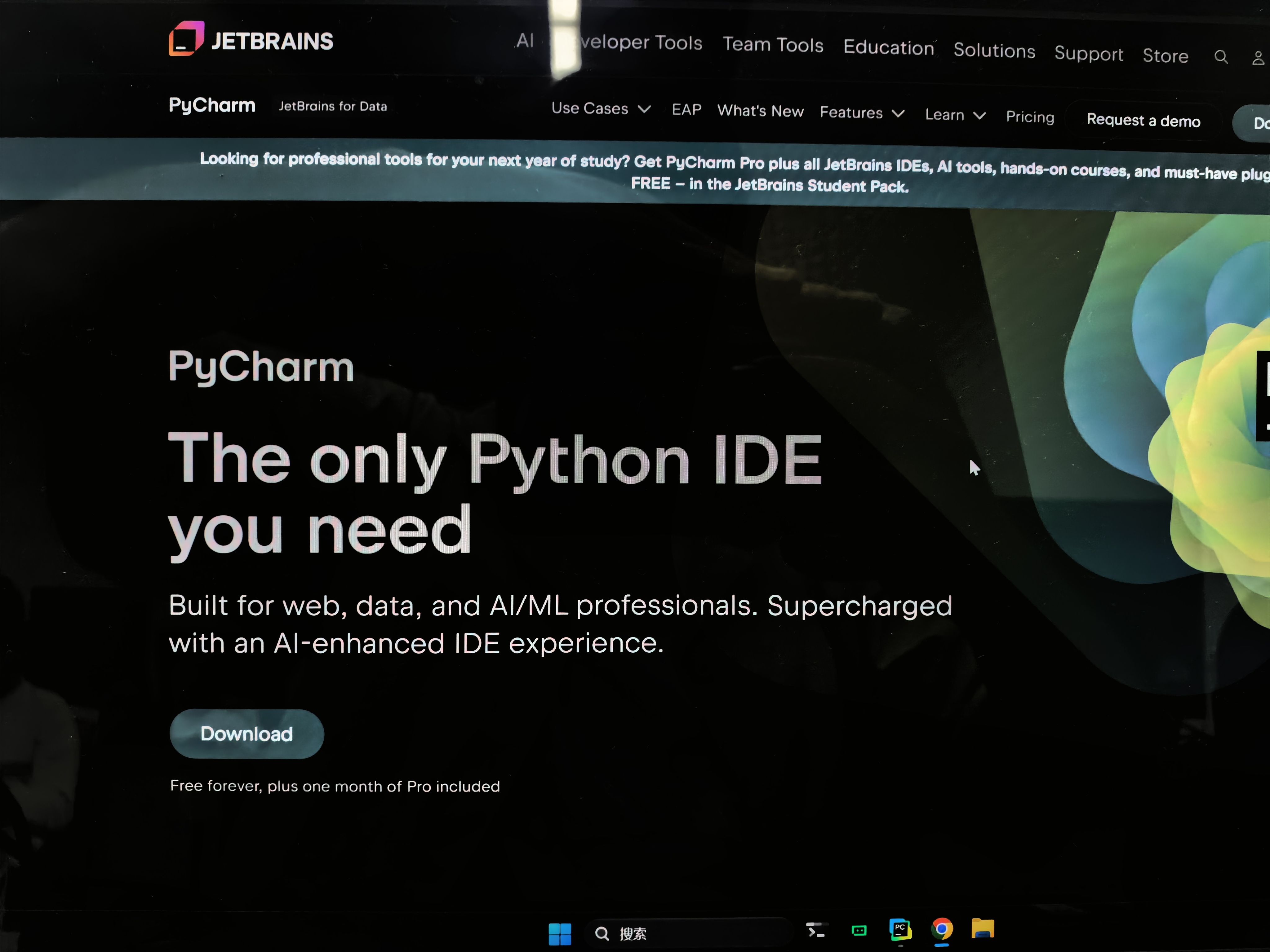The width and height of the screenshot is (1270, 952).
Task: Open the Education menu
Action: (x=889, y=48)
